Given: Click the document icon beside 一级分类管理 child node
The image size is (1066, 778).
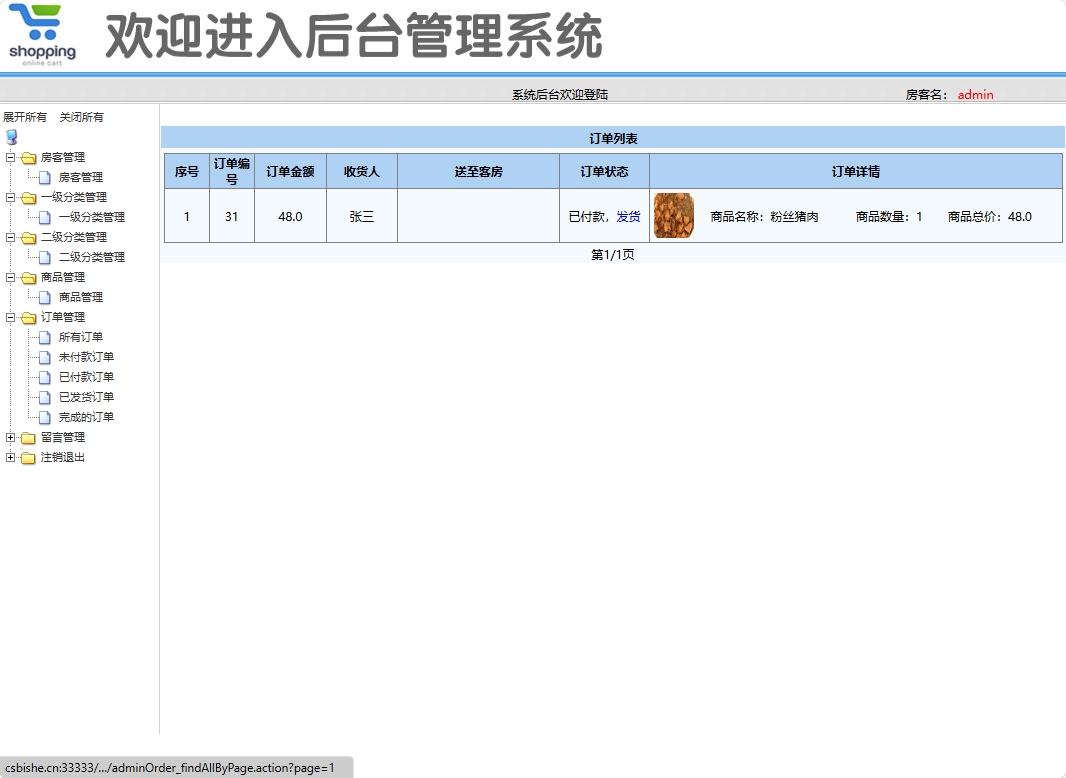Looking at the screenshot, I should coord(45,217).
